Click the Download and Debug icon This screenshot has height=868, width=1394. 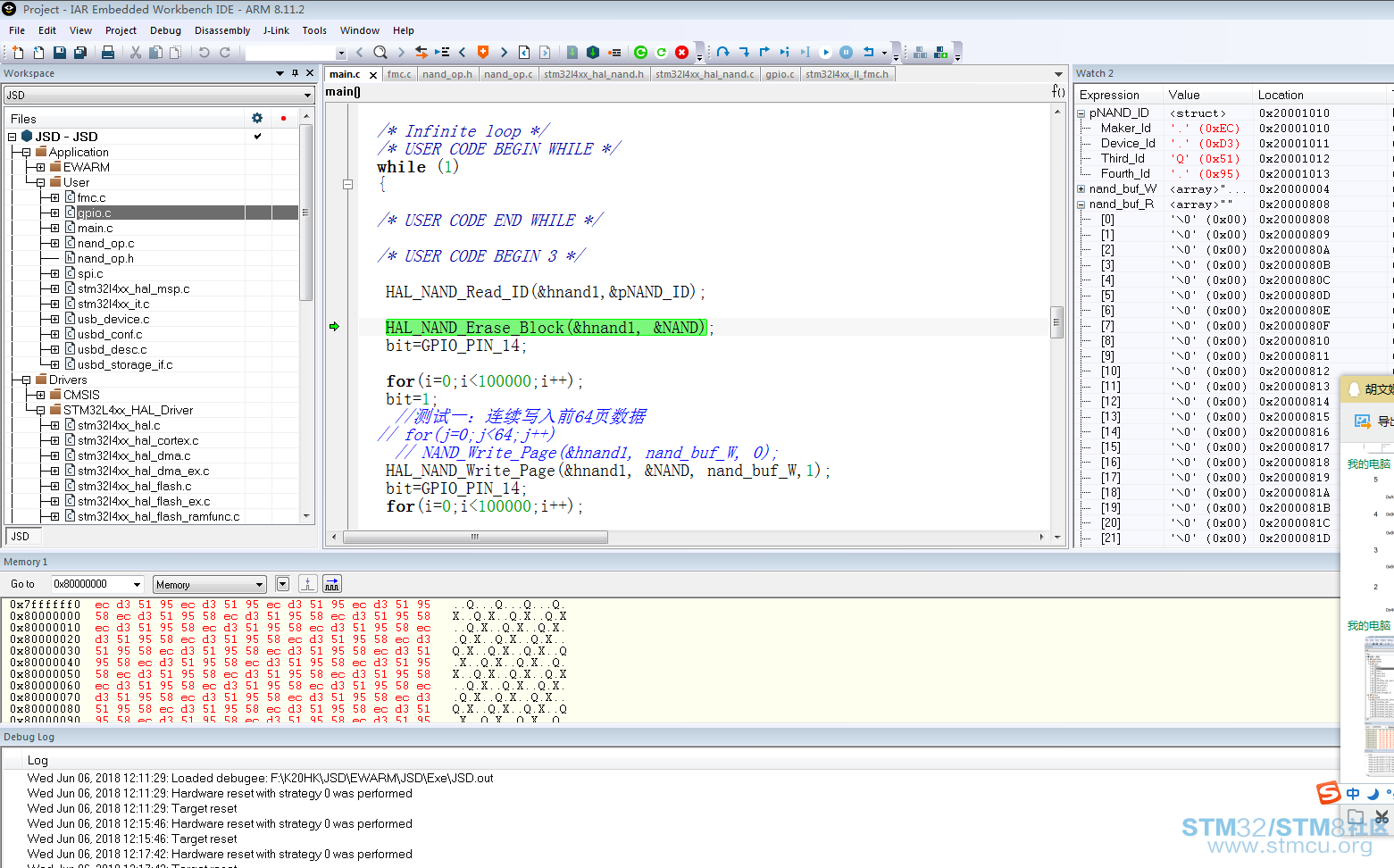coord(592,53)
